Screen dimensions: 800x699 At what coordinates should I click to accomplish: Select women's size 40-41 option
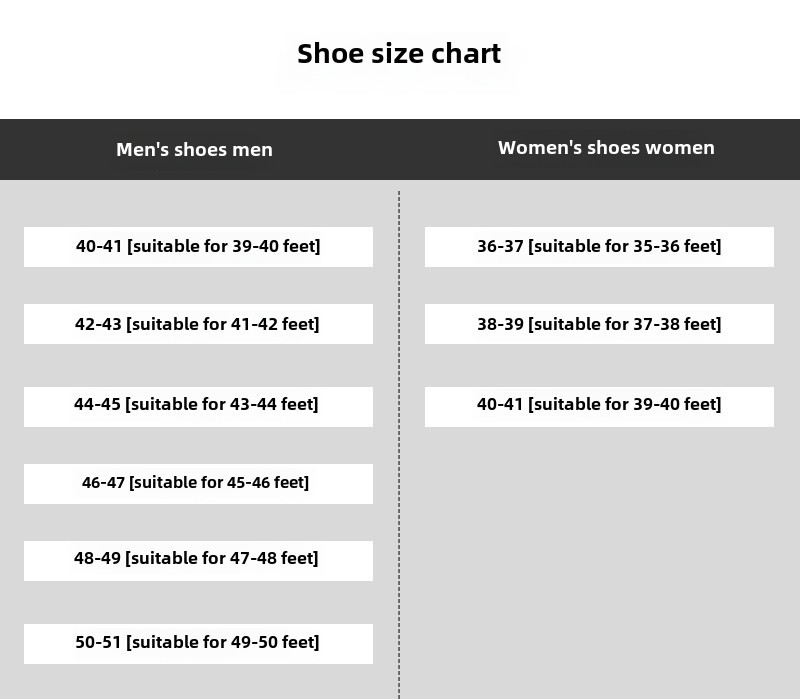tap(599, 406)
